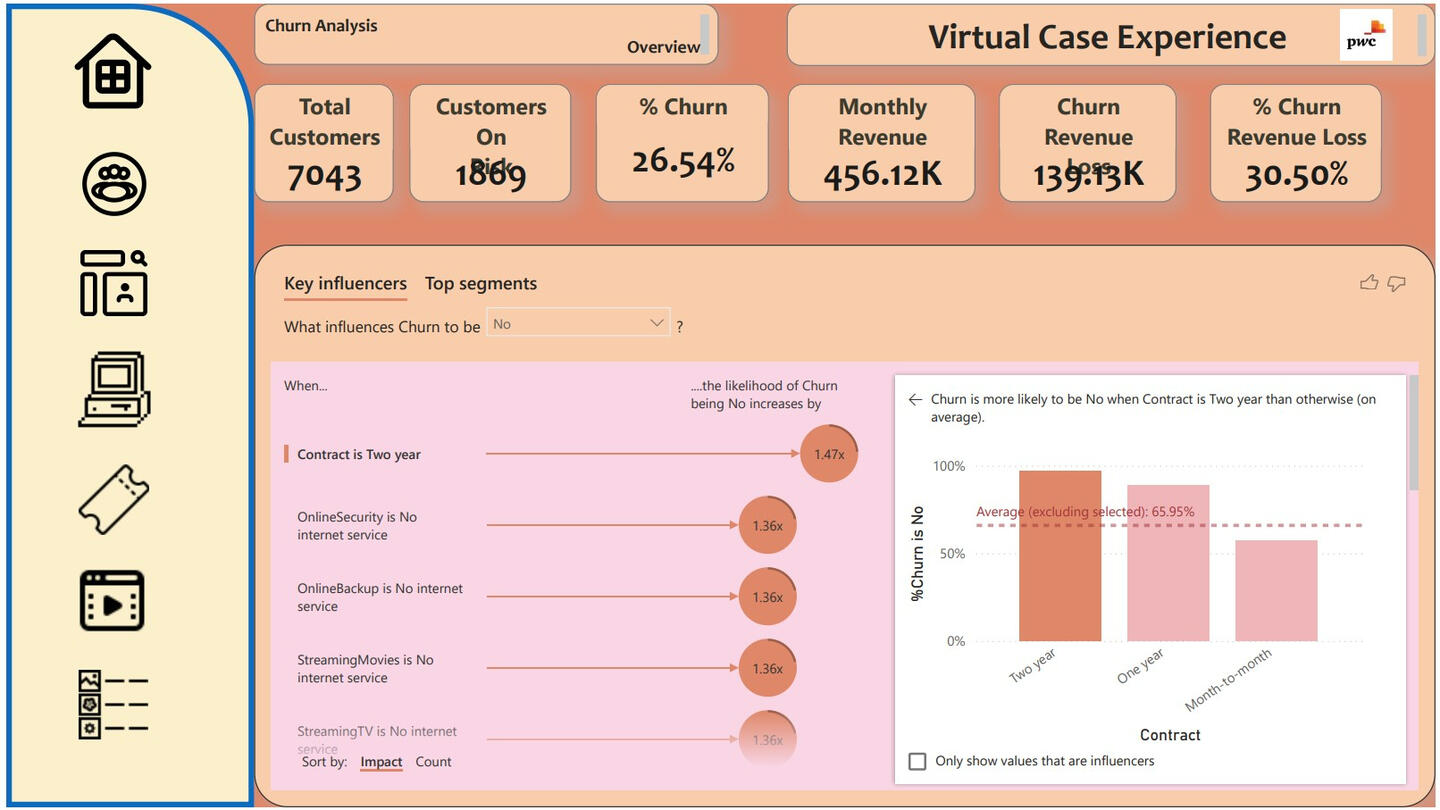1440x810 pixels.
Task: Open the video player icon in sidebar
Action: (112, 601)
